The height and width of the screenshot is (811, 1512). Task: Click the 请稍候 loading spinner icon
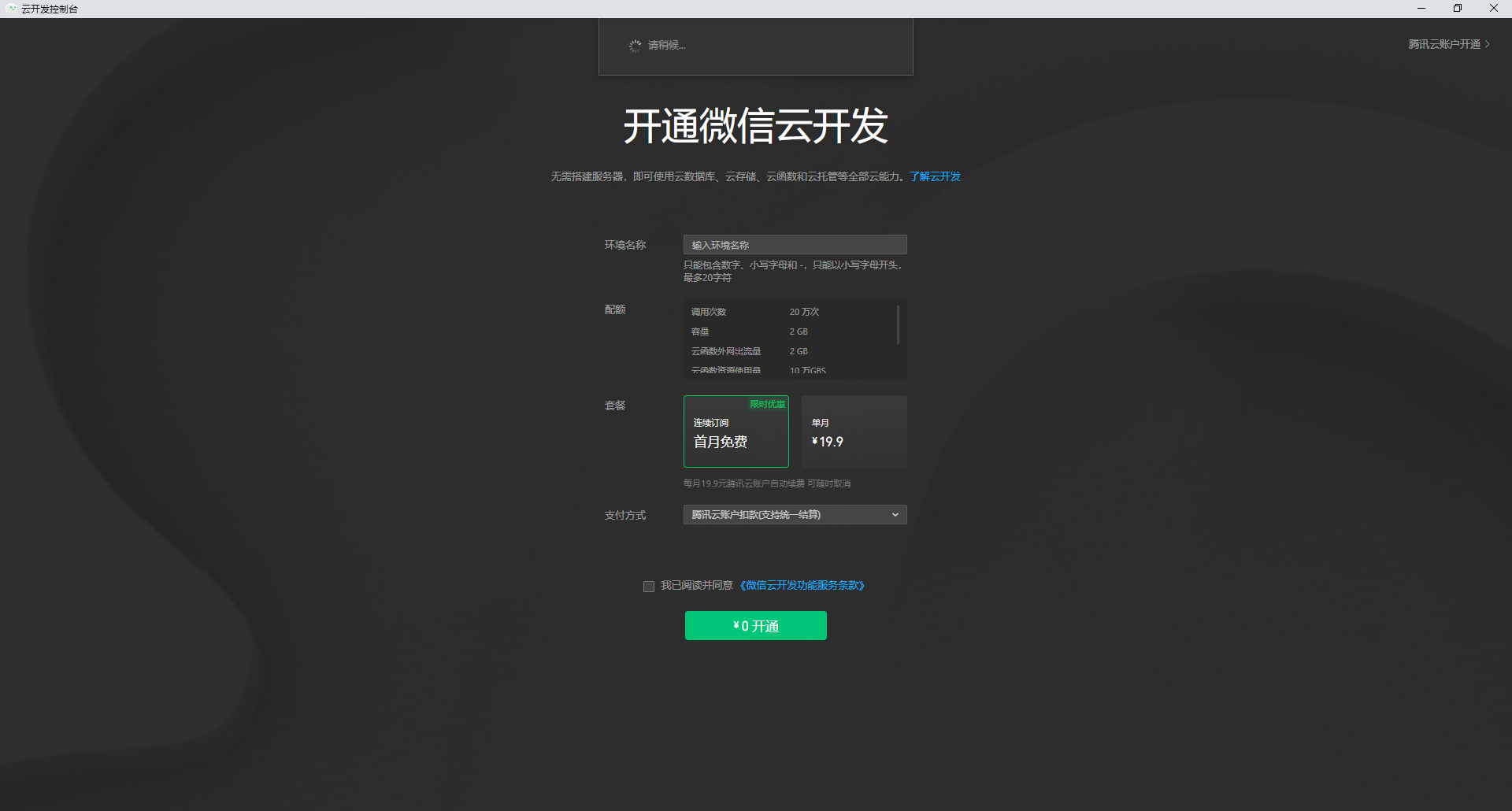(635, 46)
